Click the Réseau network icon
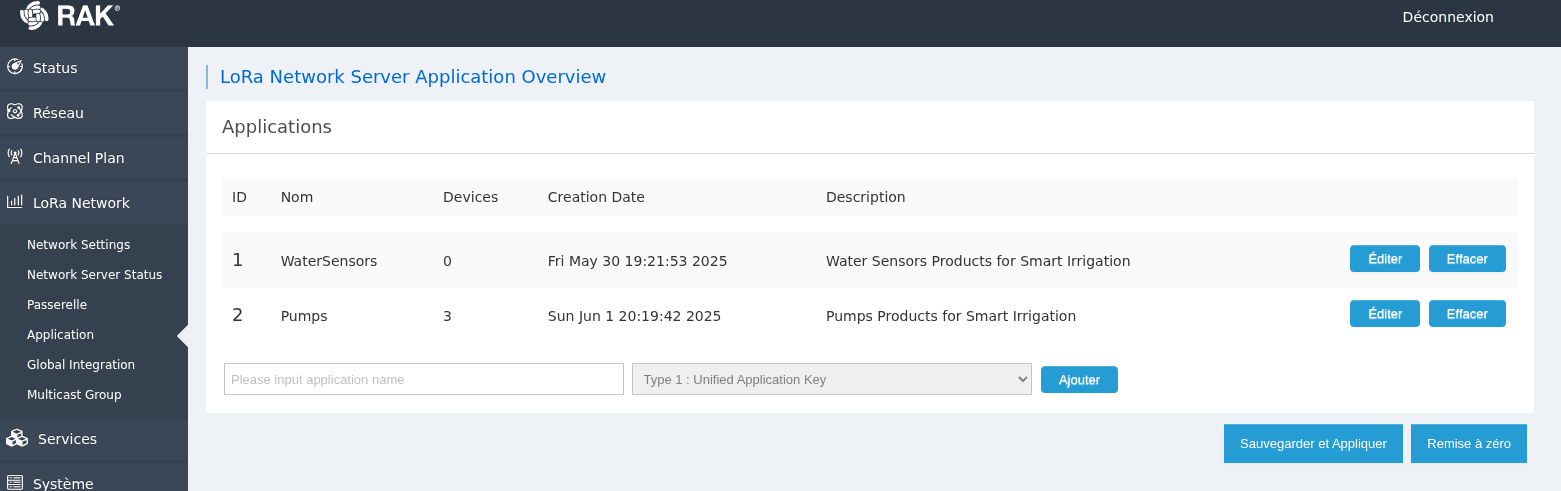This screenshot has height=491, width=1561. tap(15, 112)
